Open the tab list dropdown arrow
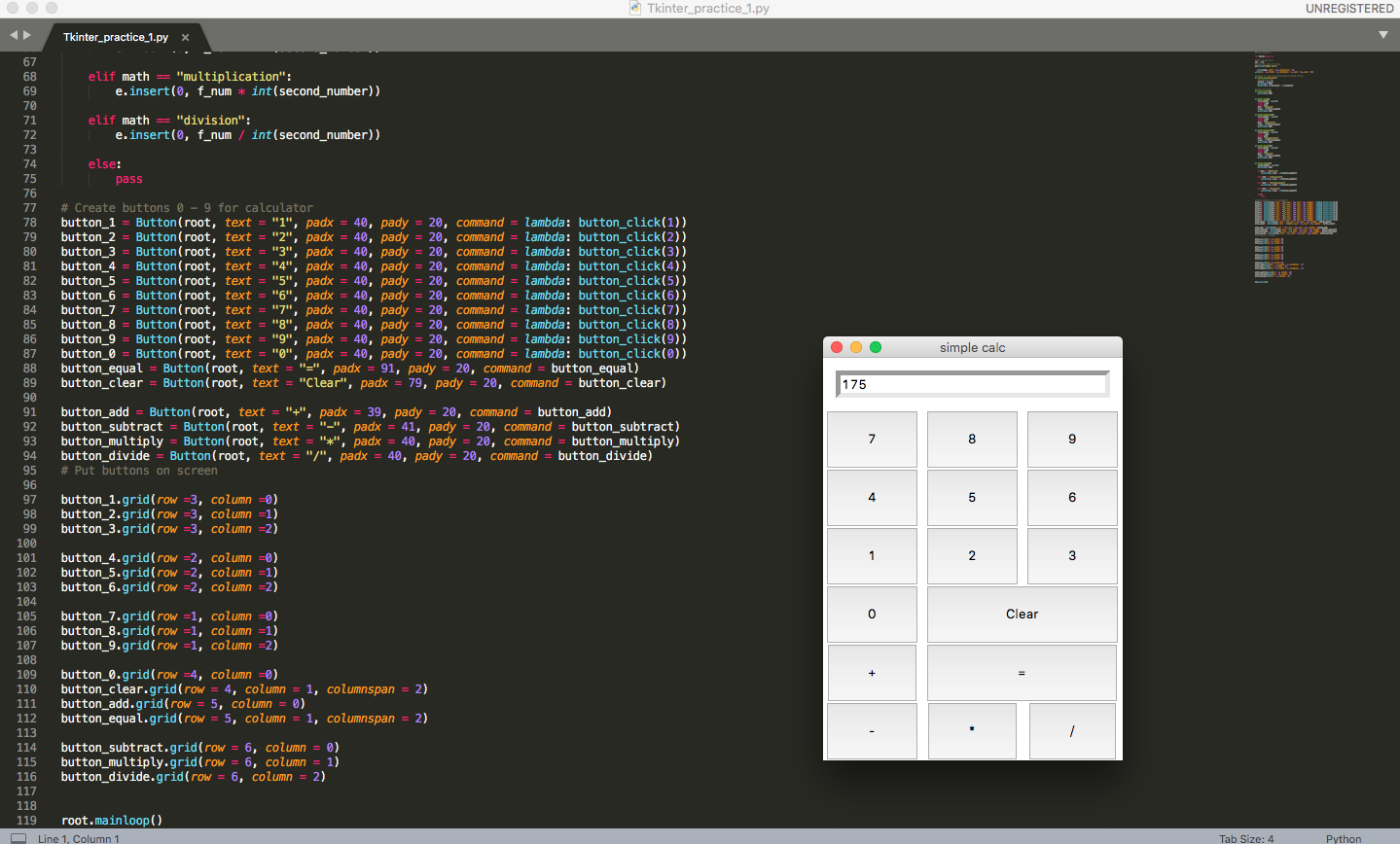The width and height of the screenshot is (1400, 844). (x=1382, y=35)
